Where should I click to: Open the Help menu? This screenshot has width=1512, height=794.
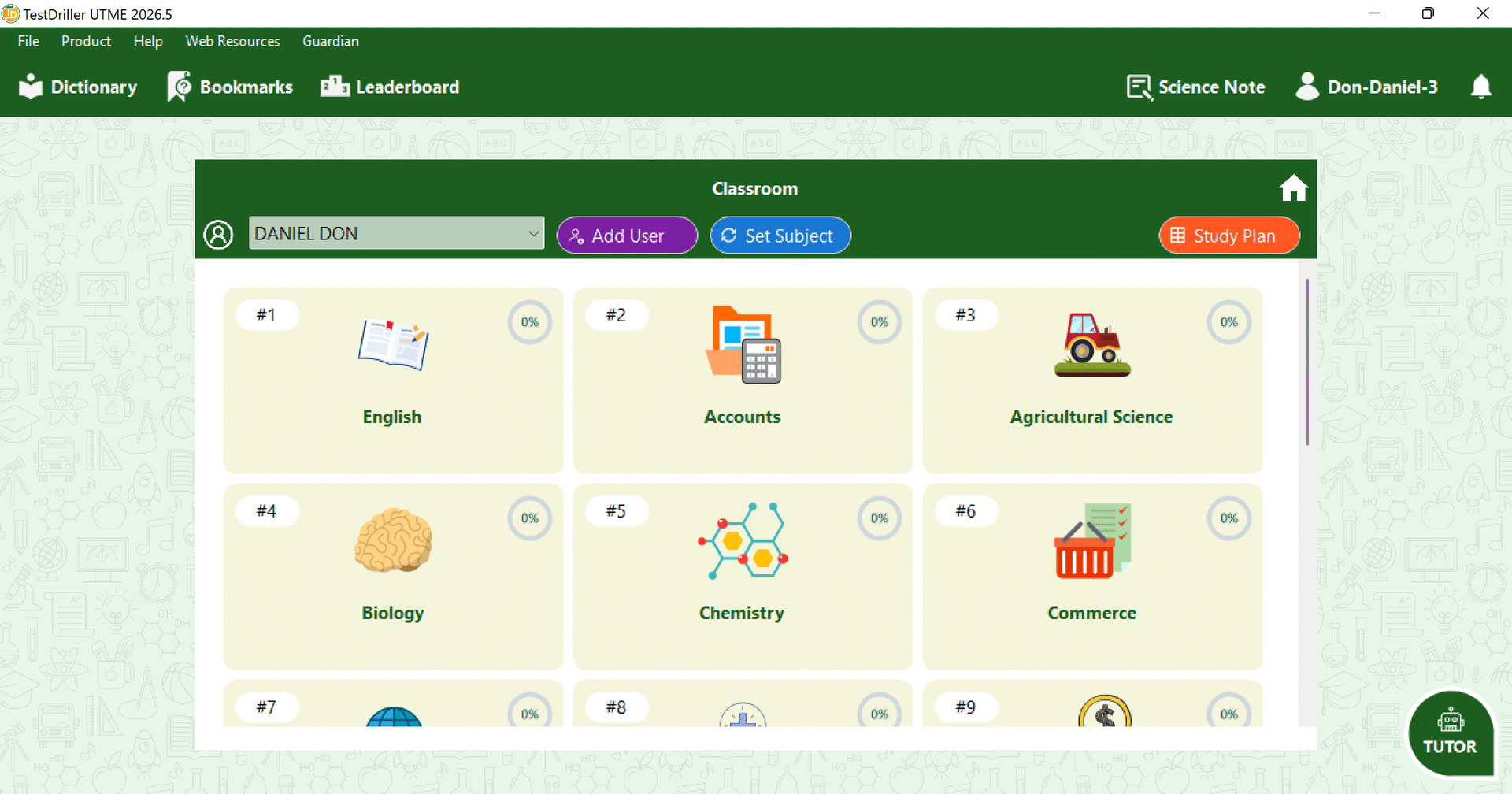pyautogui.click(x=148, y=41)
